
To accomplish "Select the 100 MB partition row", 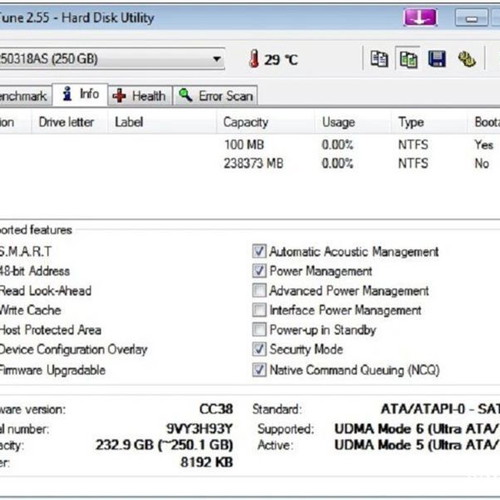I will [250, 145].
